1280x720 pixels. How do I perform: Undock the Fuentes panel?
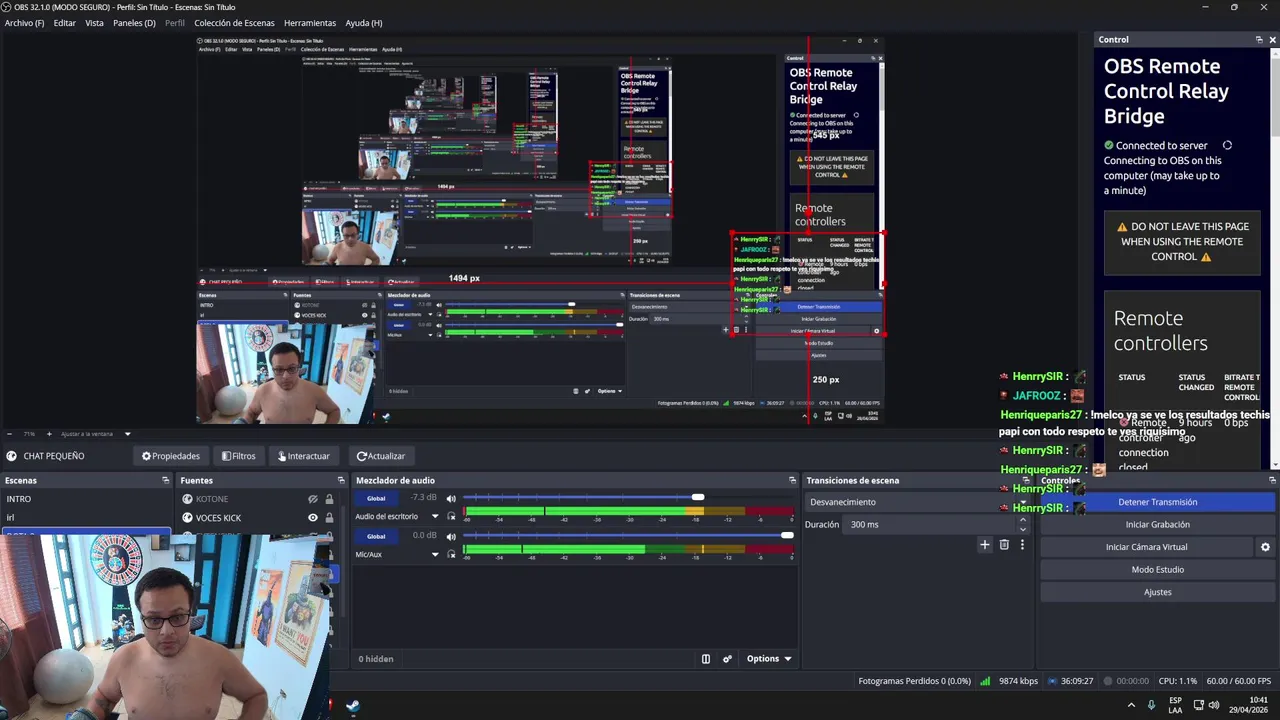point(340,481)
